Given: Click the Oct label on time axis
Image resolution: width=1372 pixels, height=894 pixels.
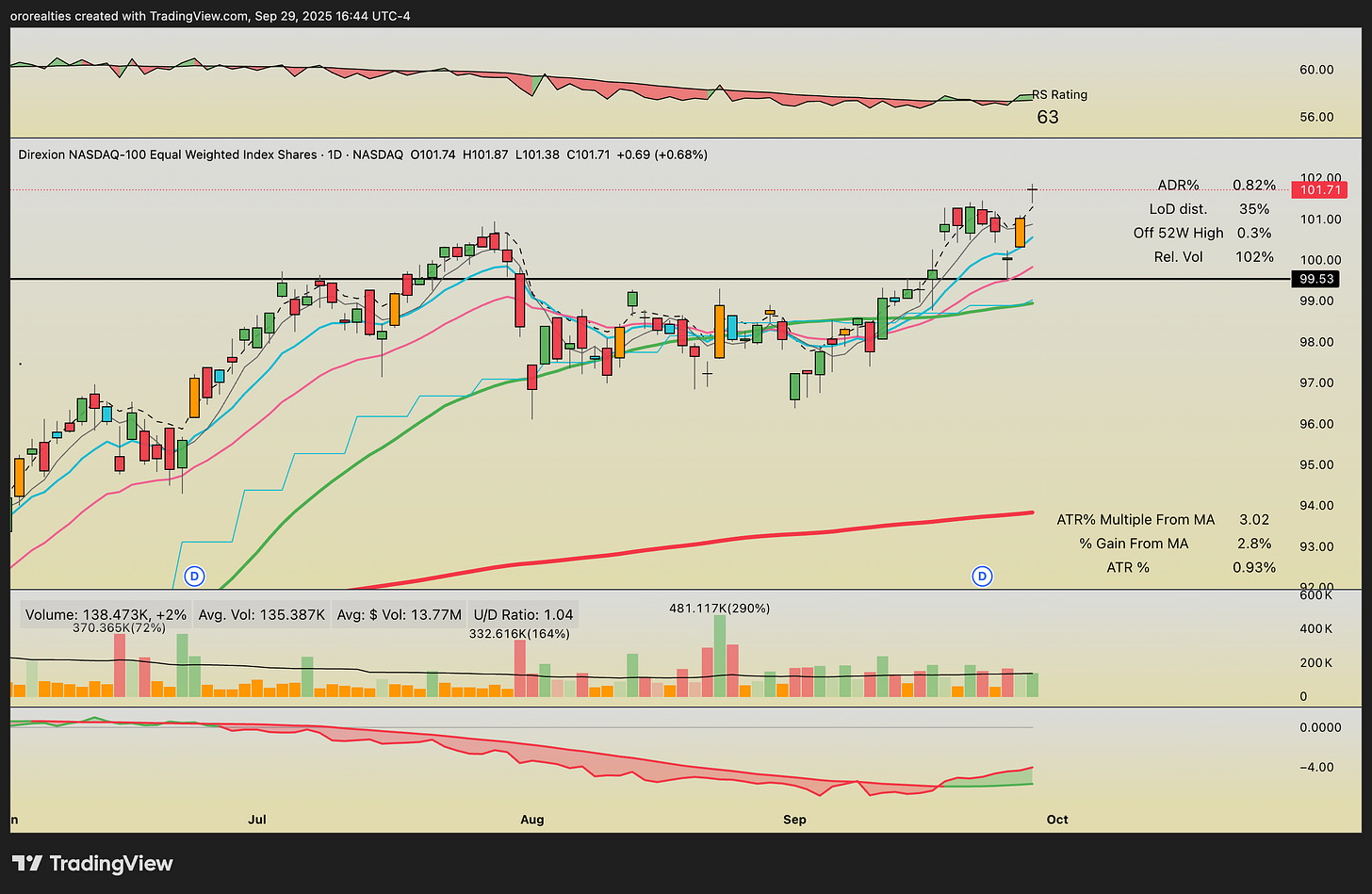Looking at the screenshot, I should (x=1057, y=820).
